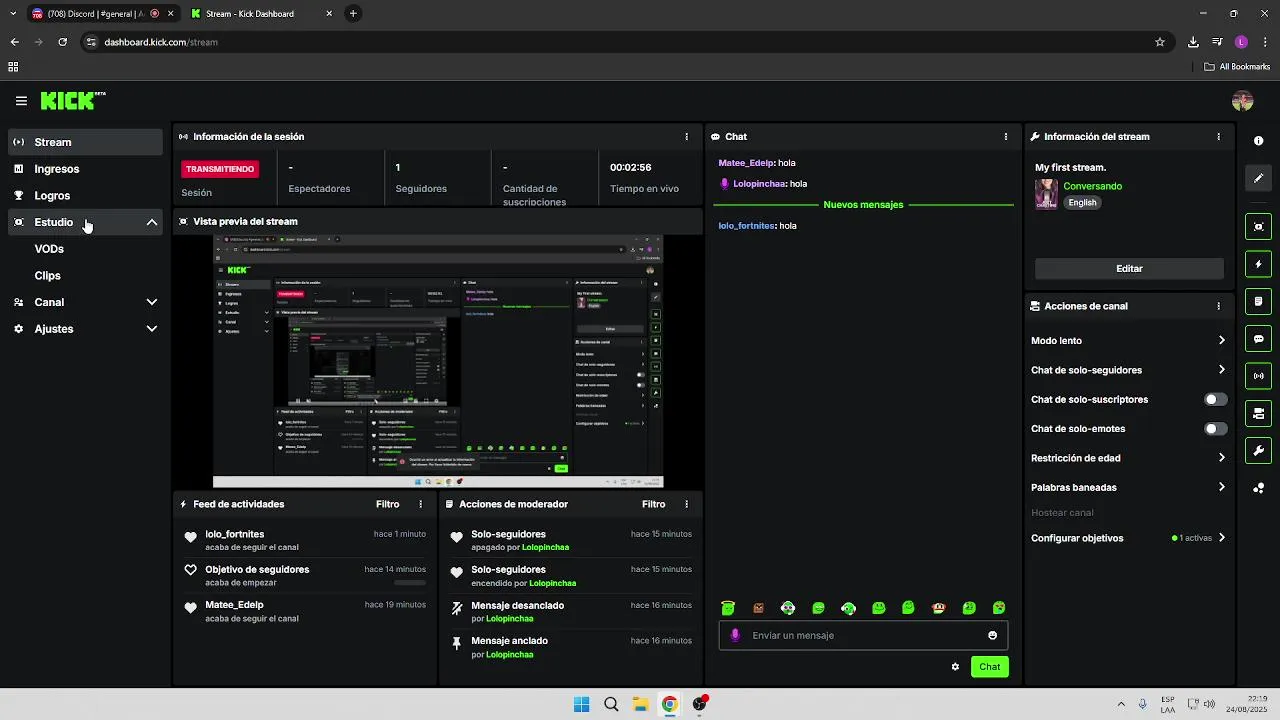
Task: Toggle the chat bubble widget icon in the right sidebar
Action: point(1259,339)
